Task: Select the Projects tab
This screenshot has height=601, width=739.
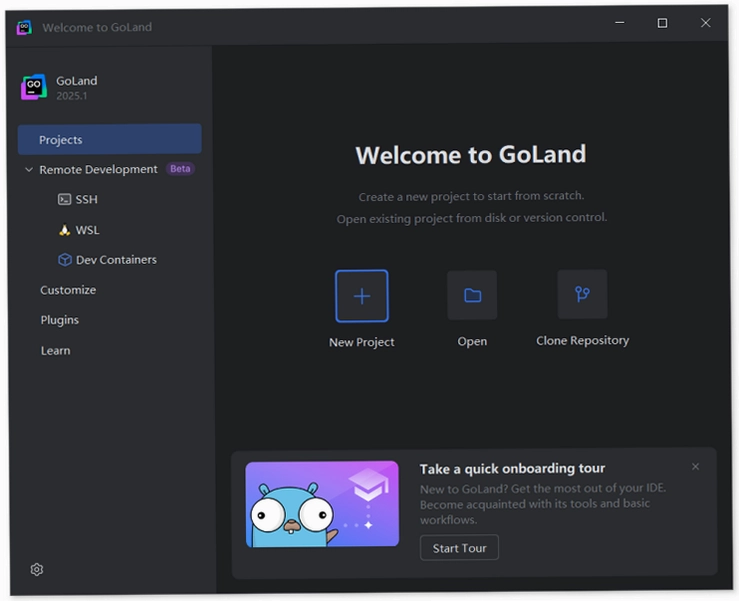Action: [109, 140]
